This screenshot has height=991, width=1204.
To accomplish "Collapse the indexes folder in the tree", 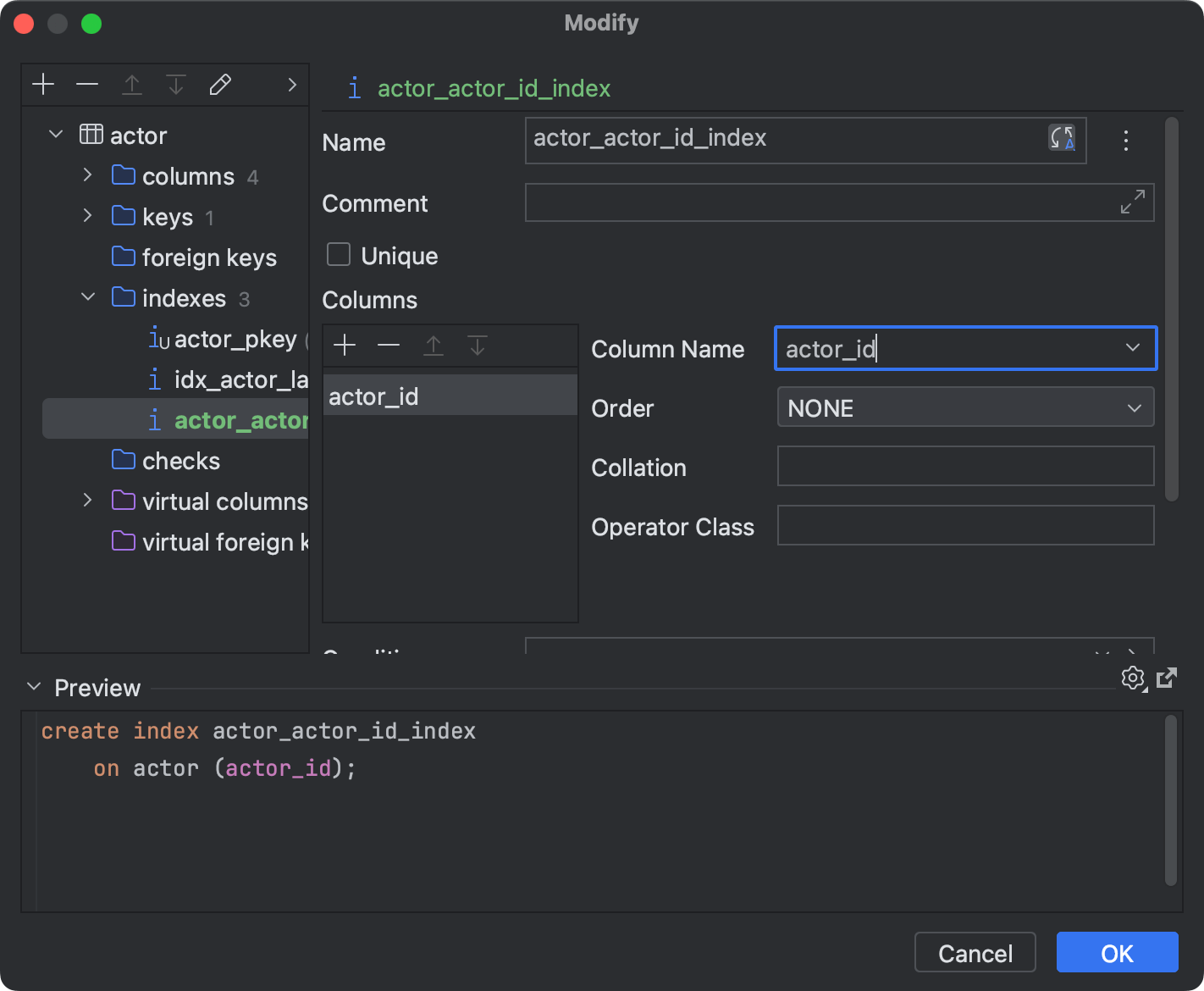I will click(87, 297).
